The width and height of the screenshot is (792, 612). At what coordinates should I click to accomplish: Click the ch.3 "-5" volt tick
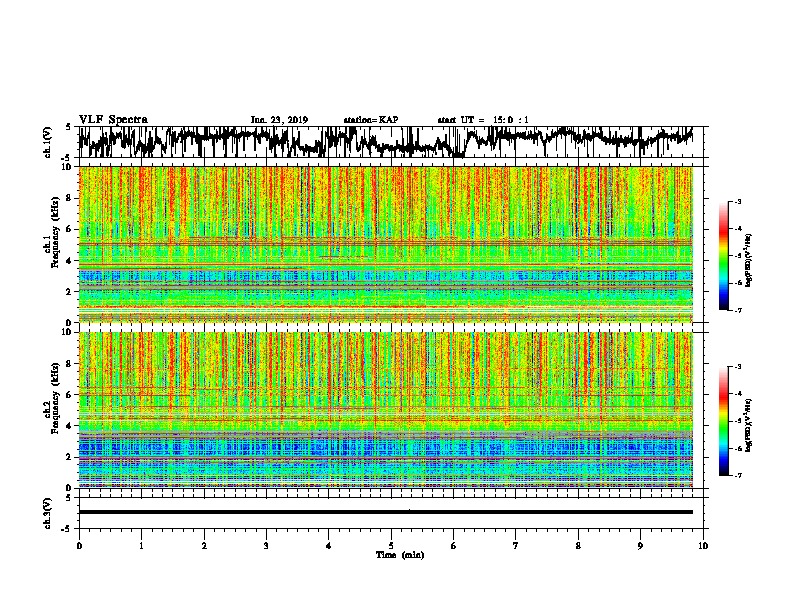click(x=67, y=529)
